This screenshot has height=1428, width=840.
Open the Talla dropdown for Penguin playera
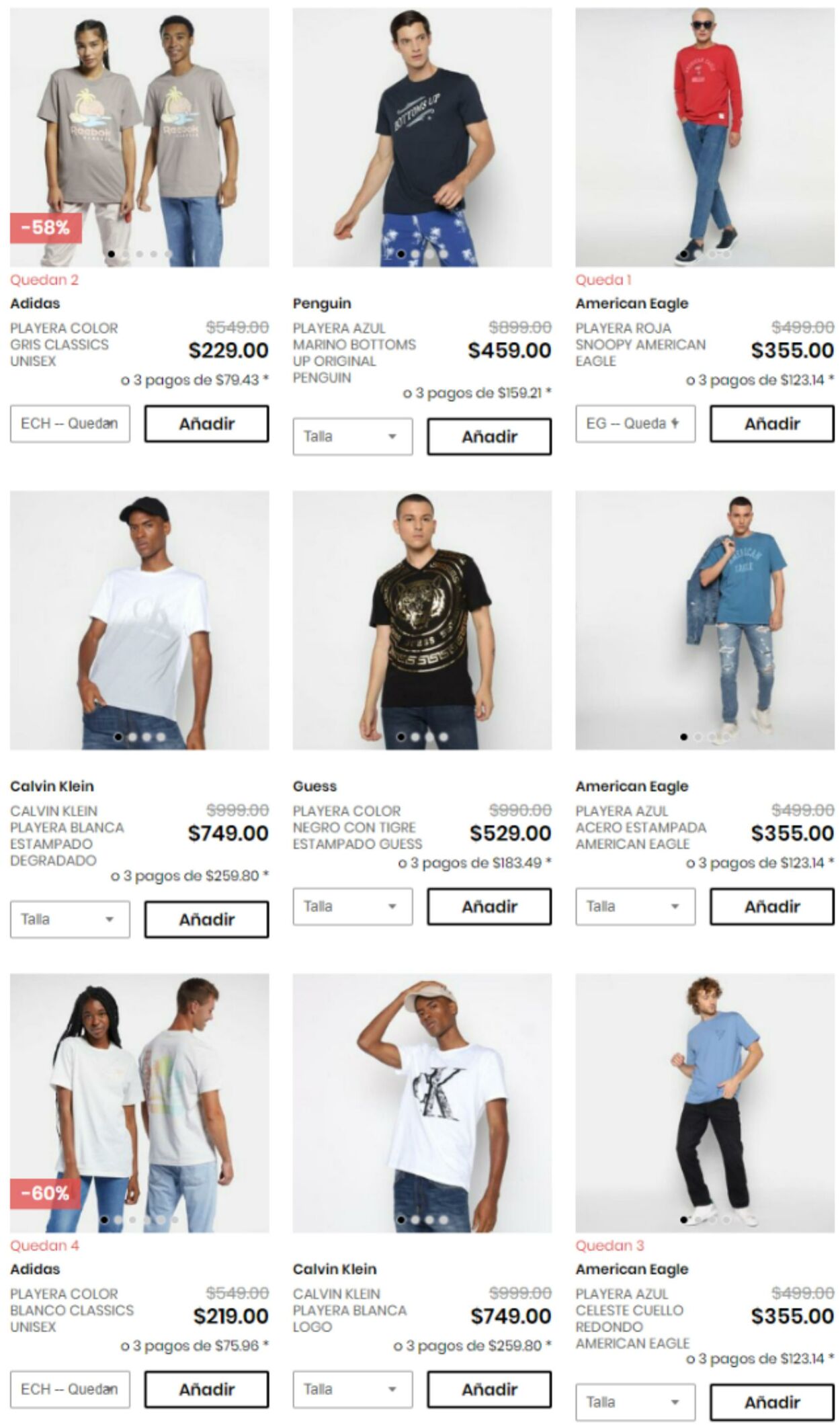point(352,436)
